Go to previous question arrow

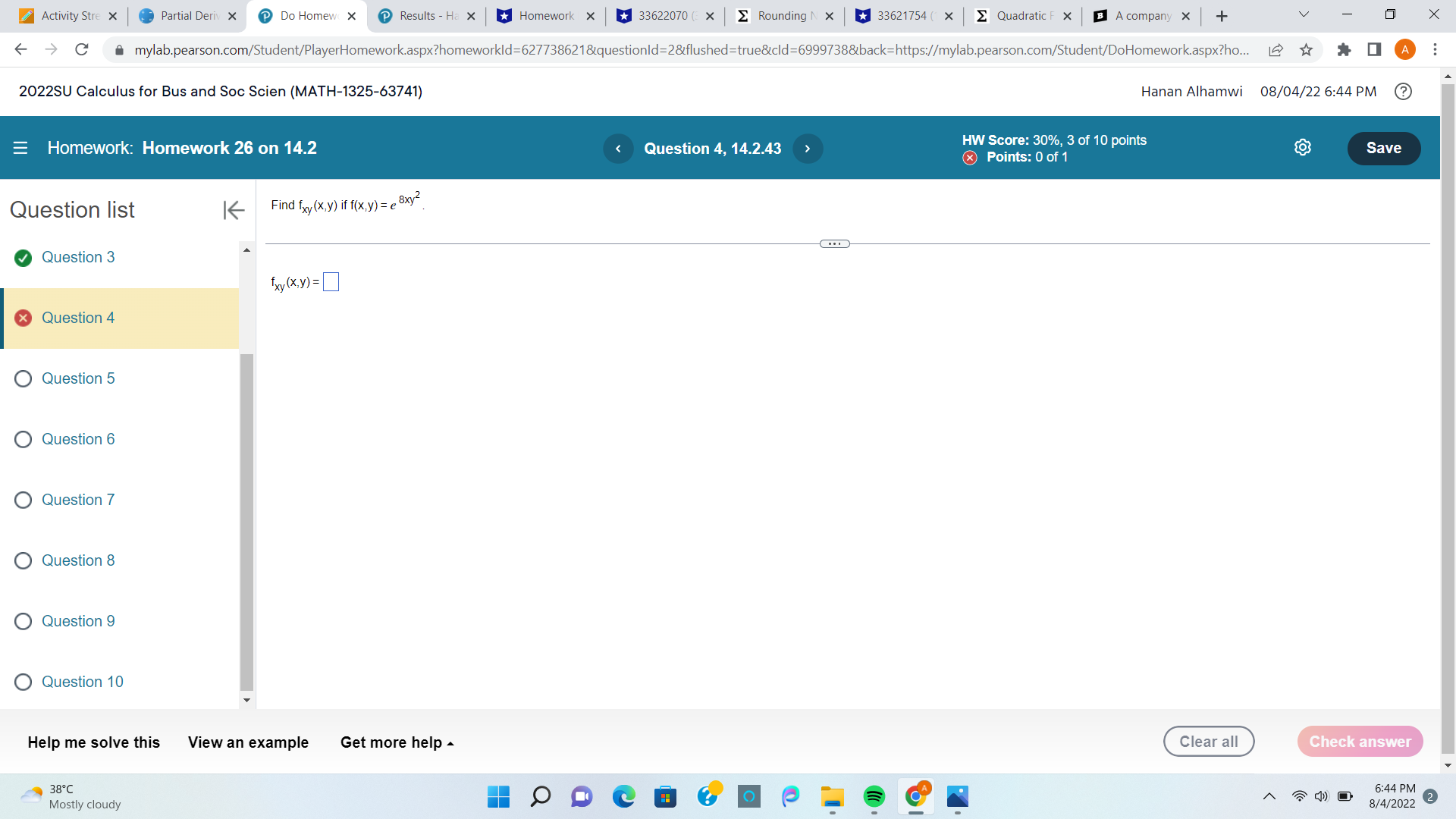pos(618,149)
